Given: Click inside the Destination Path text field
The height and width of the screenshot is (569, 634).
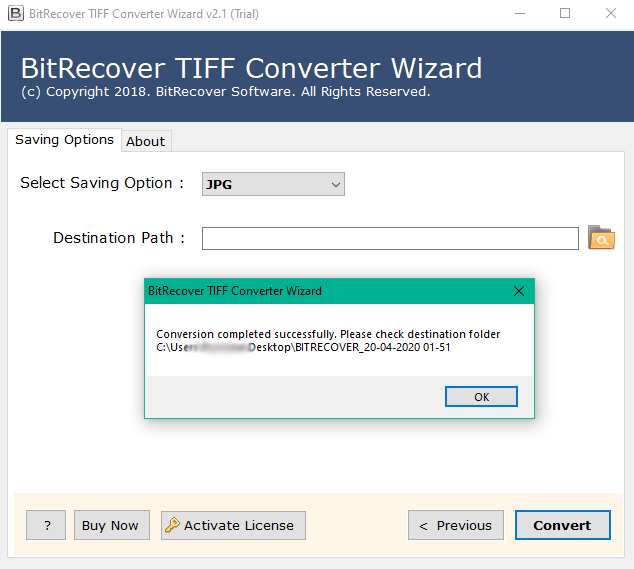Looking at the screenshot, I should click(x=390, y=238).
